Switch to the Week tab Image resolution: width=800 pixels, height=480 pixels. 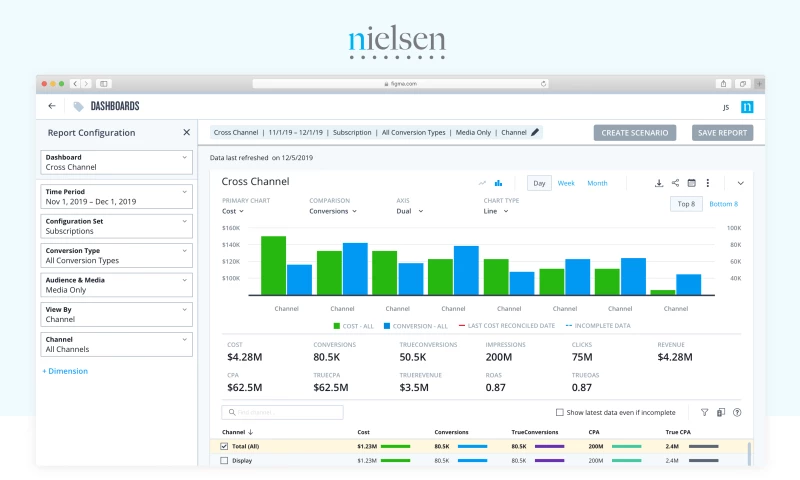[566, 183]
